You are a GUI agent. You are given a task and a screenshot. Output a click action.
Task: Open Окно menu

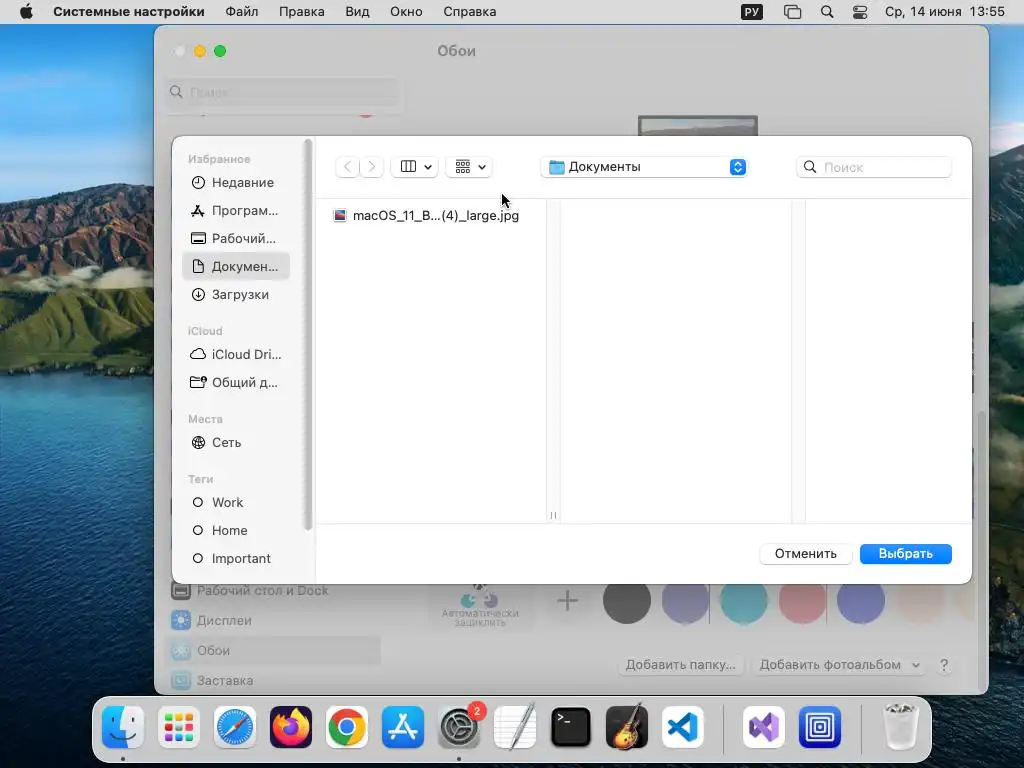tap(406, 12)
